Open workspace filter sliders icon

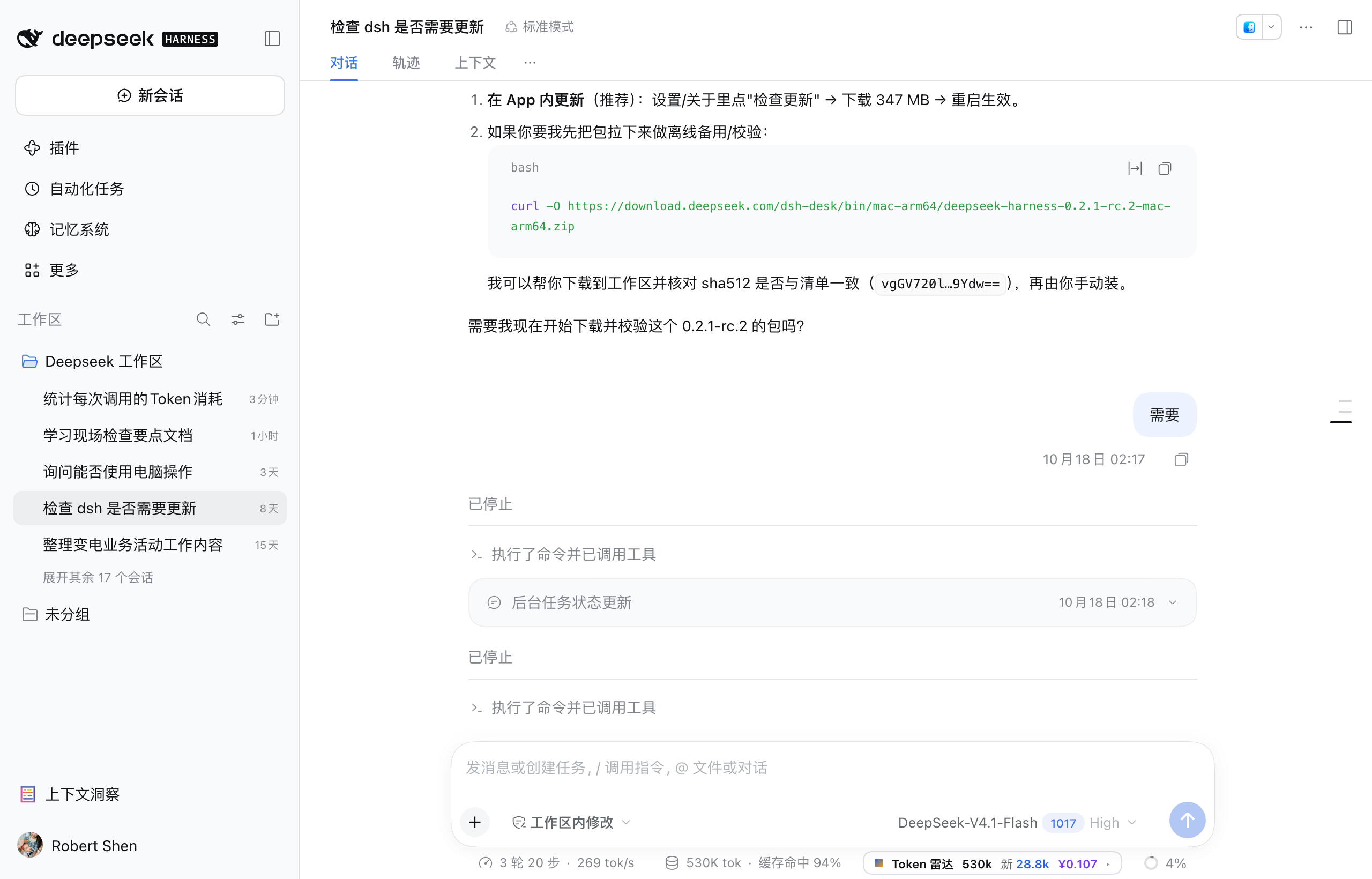click(x=238, y=319)
